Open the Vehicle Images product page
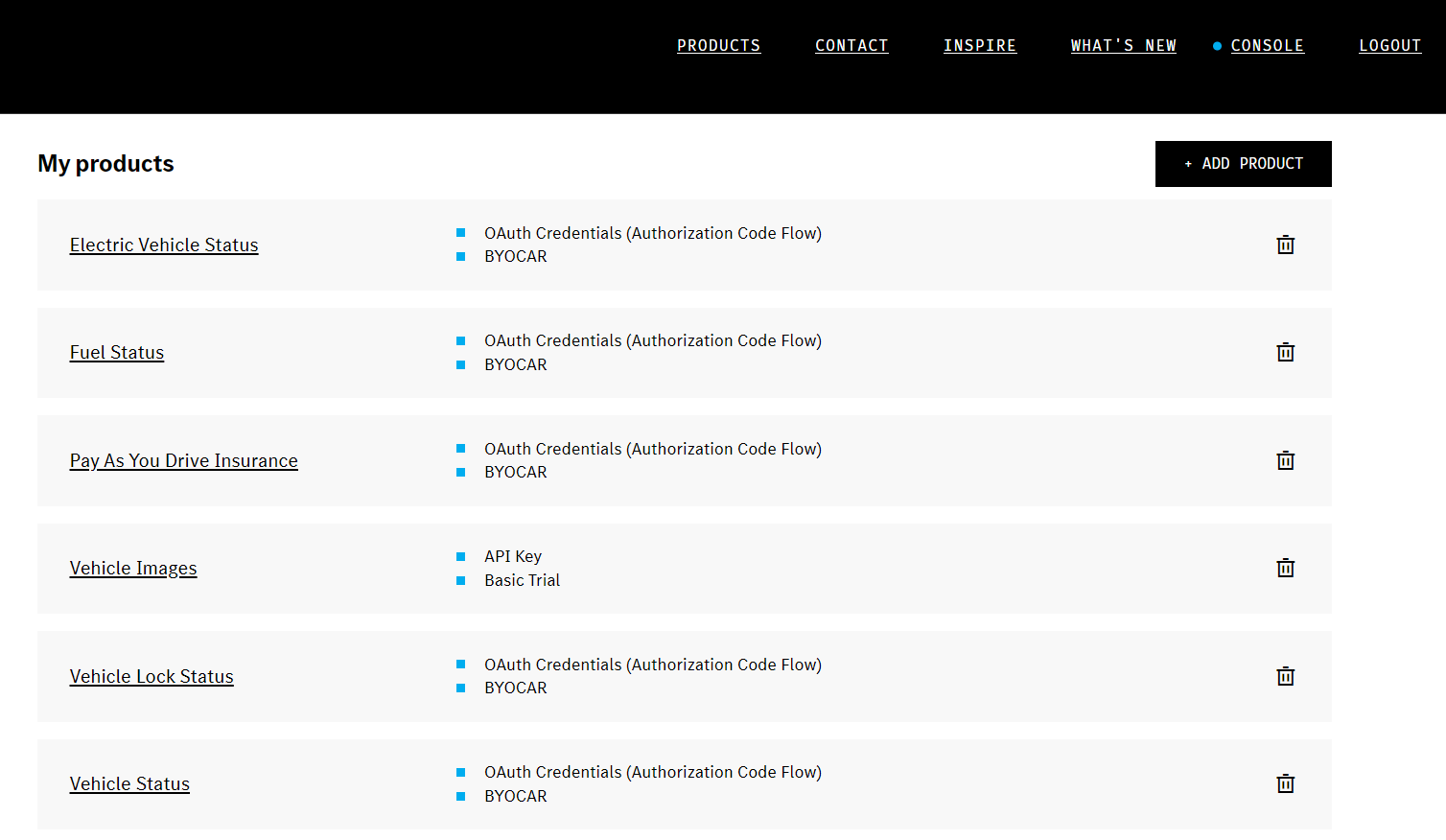Image resolution: width=1446 pixels, height=840 pixels. click(x=133, y=568)
